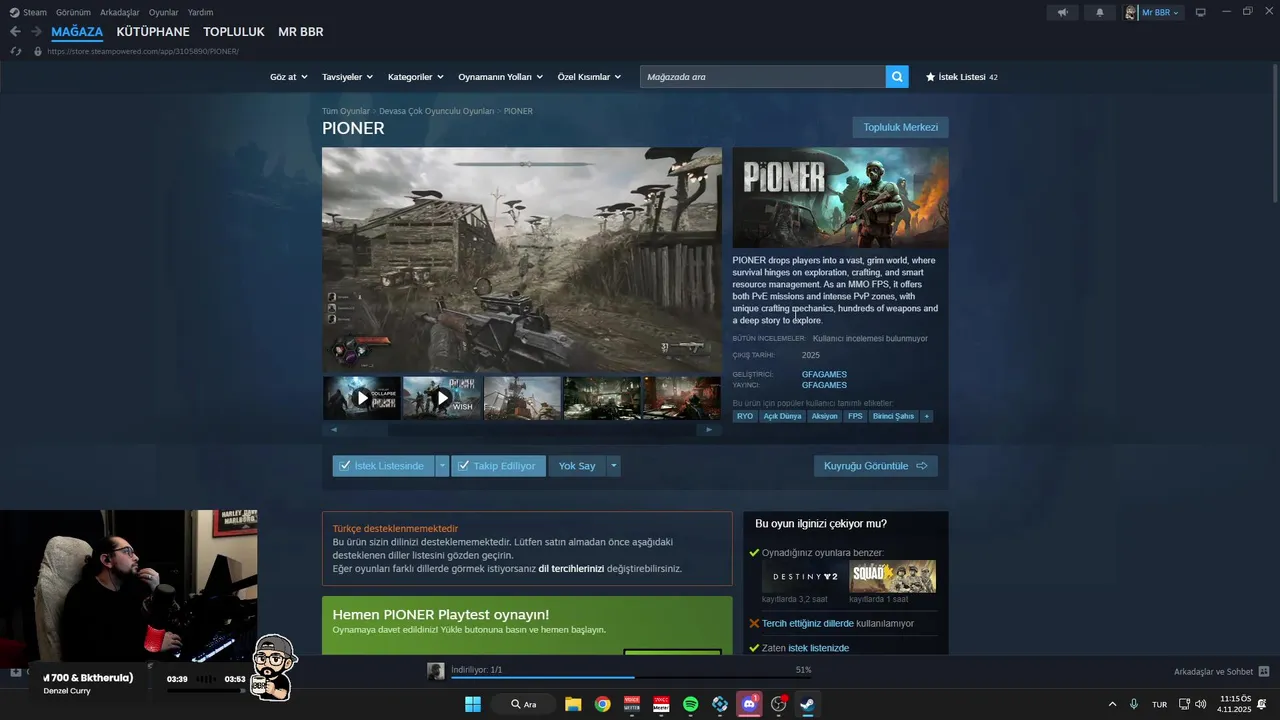Open the GFAGAMES developer link
Viewport: 1280px width, 720px height.
(x=824, y=375)
